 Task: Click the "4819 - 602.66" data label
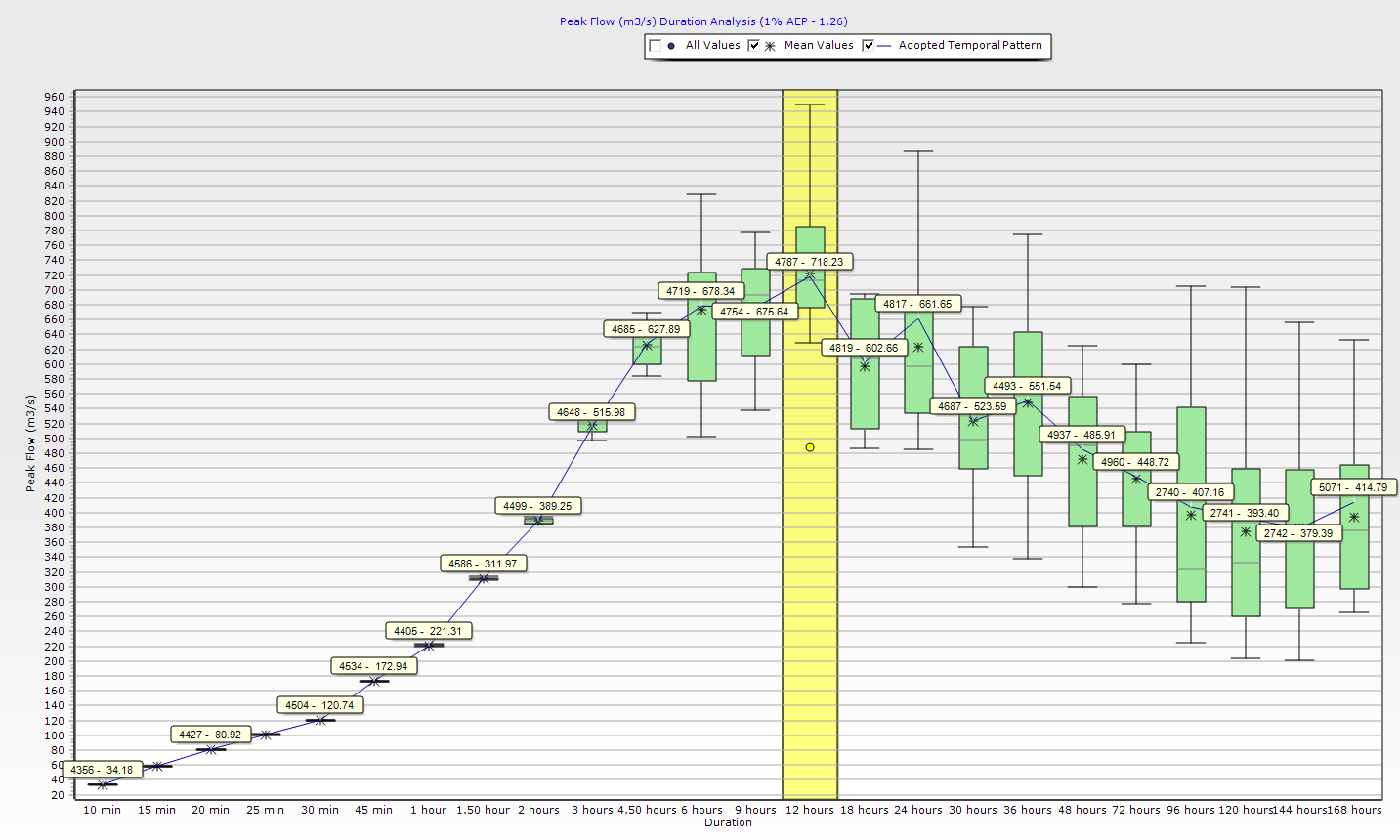[x=862, y=346]
